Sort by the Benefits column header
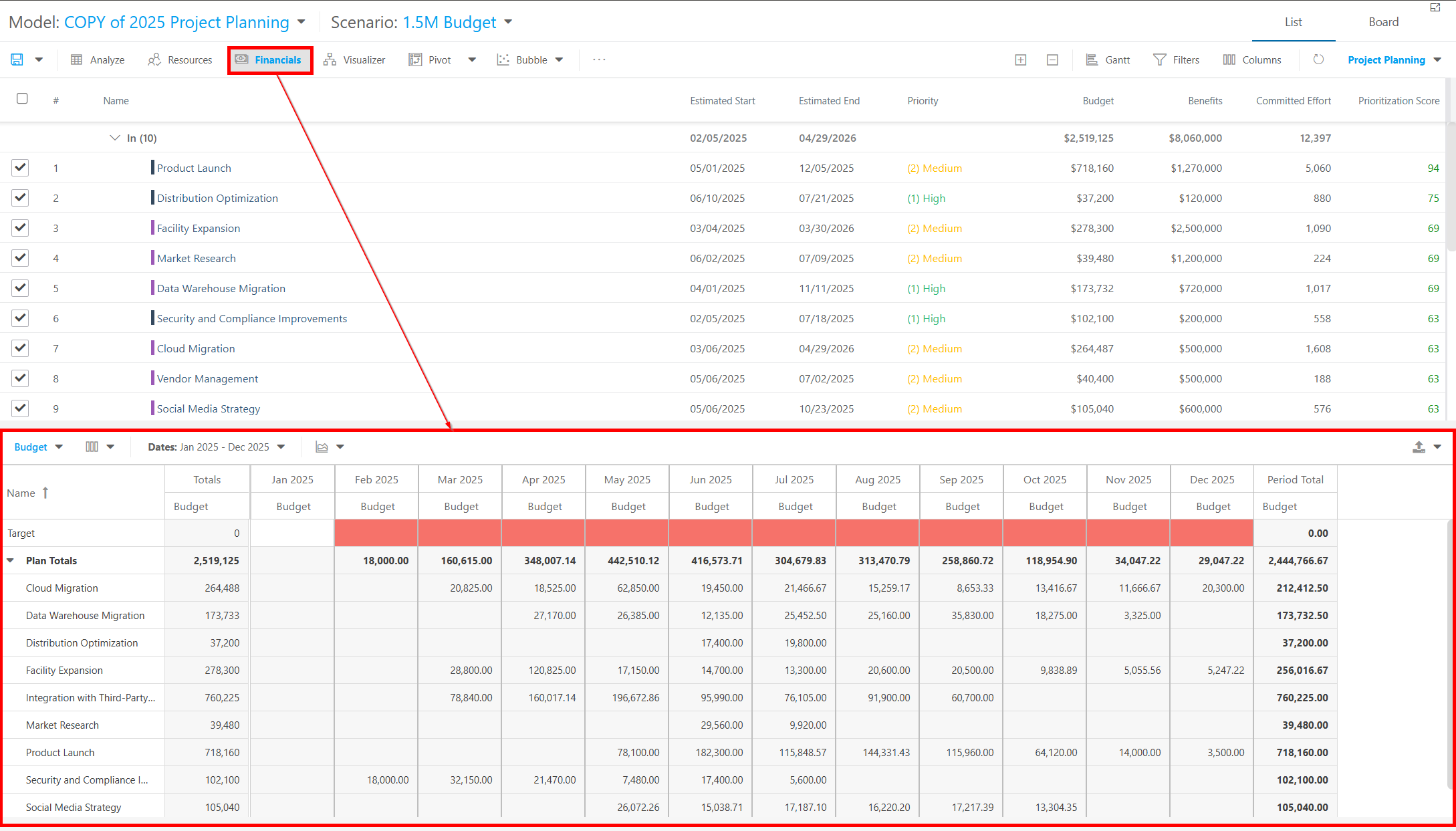 (x=1205, y=100)
